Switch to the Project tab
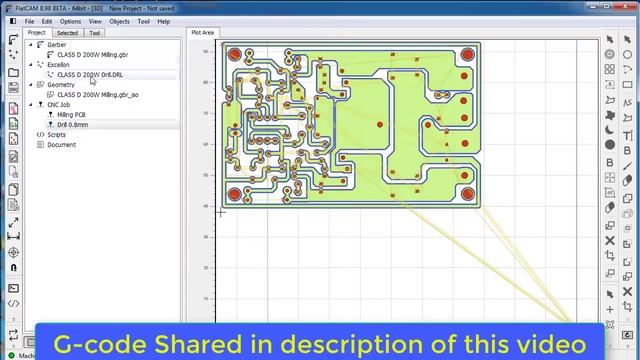Screen dimensions: 640x360 (x=37, y=33)
